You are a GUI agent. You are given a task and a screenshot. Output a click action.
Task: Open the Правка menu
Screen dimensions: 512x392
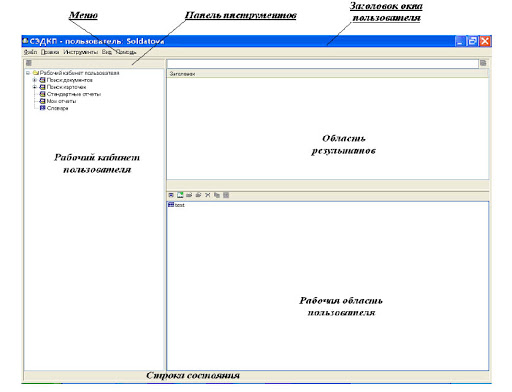pos(50,52)
